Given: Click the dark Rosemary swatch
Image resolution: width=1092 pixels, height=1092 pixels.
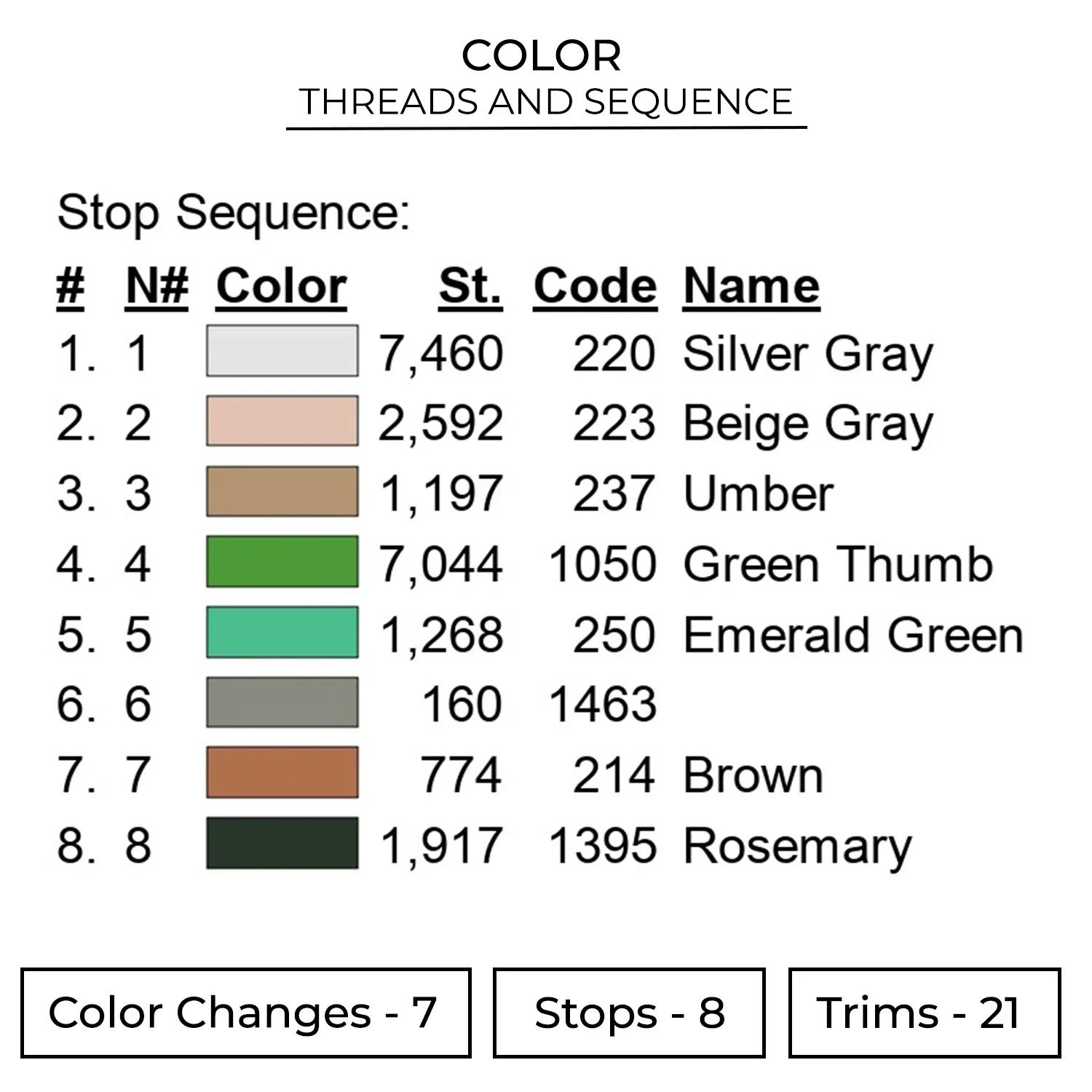Looking at the screenshot, I should tap(282, 843).
